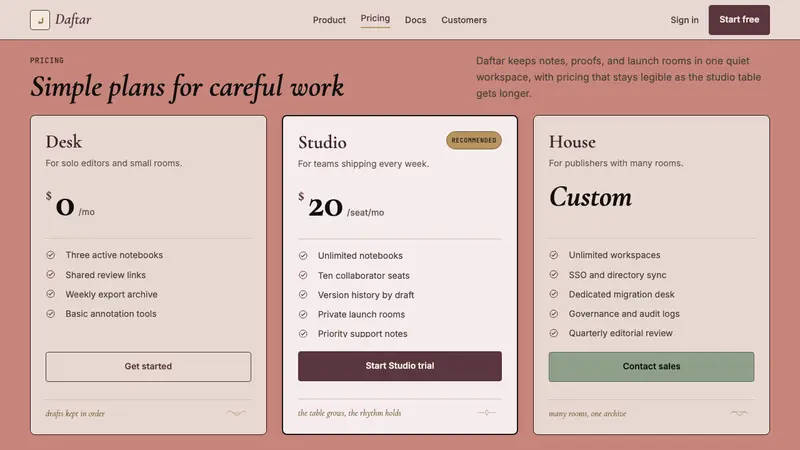Click check icon beside Weekly export archive

(51, 294)
